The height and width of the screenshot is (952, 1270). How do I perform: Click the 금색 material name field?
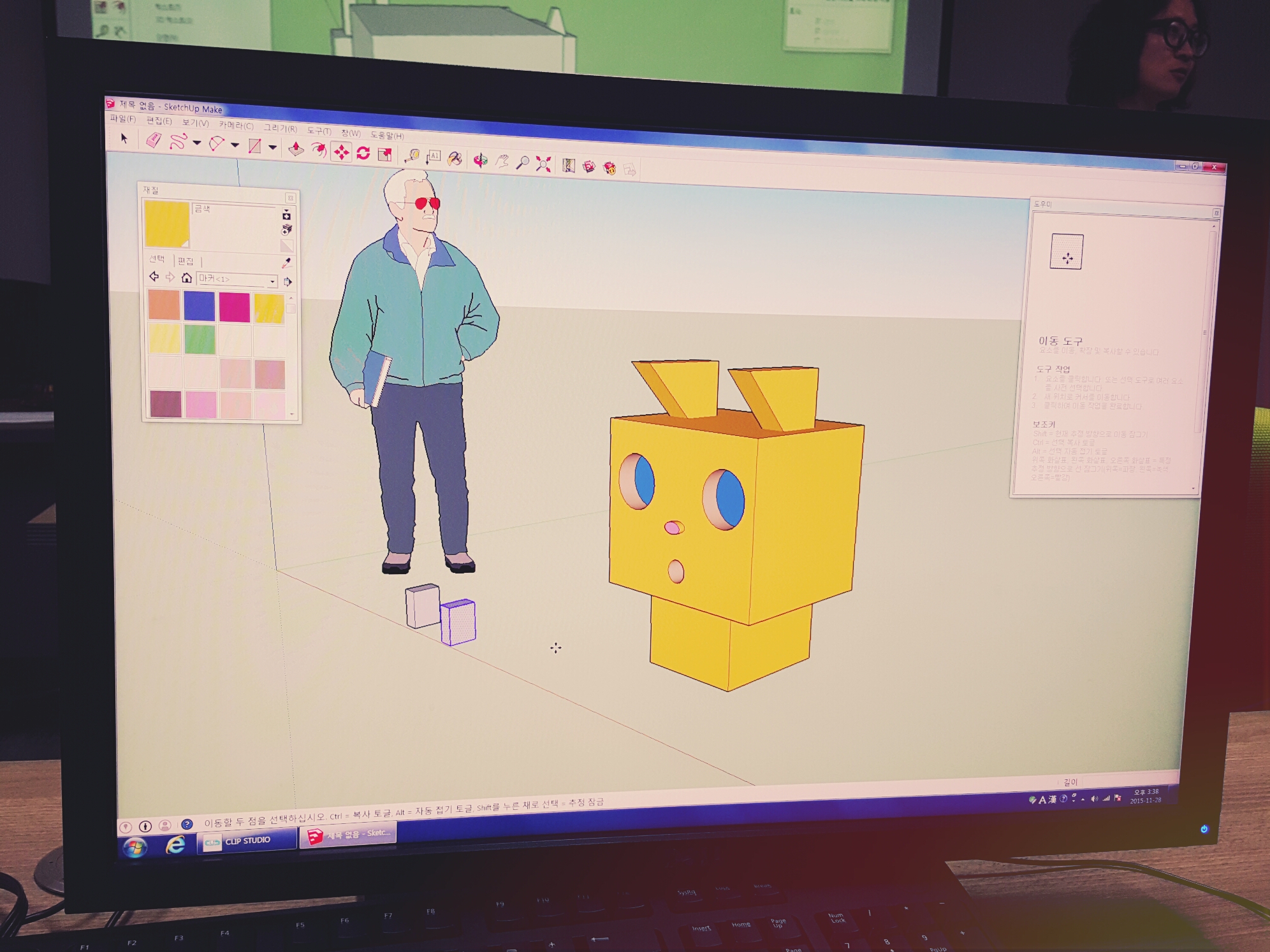[234, 209]
